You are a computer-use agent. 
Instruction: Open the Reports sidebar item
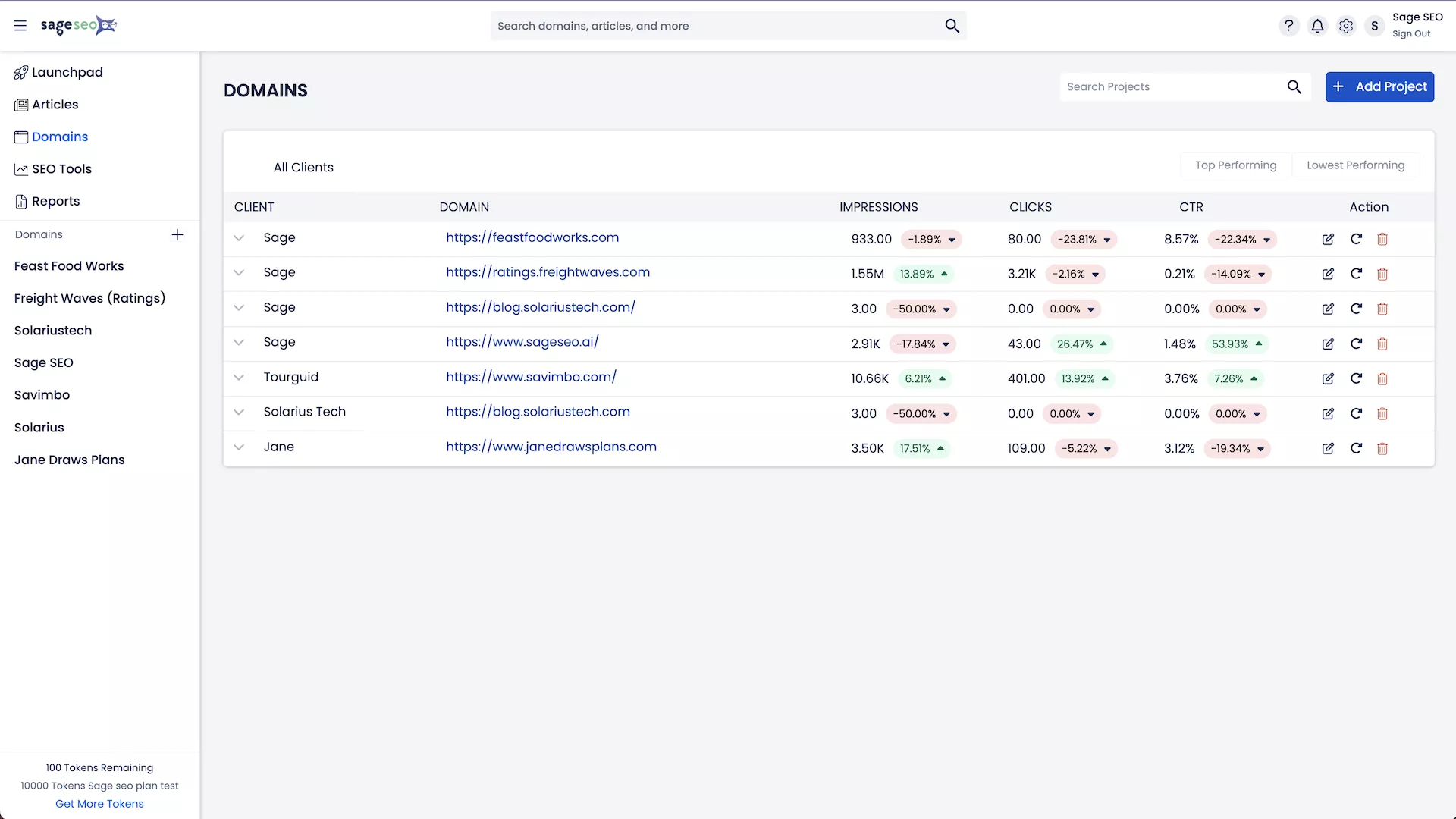[55, 202]
